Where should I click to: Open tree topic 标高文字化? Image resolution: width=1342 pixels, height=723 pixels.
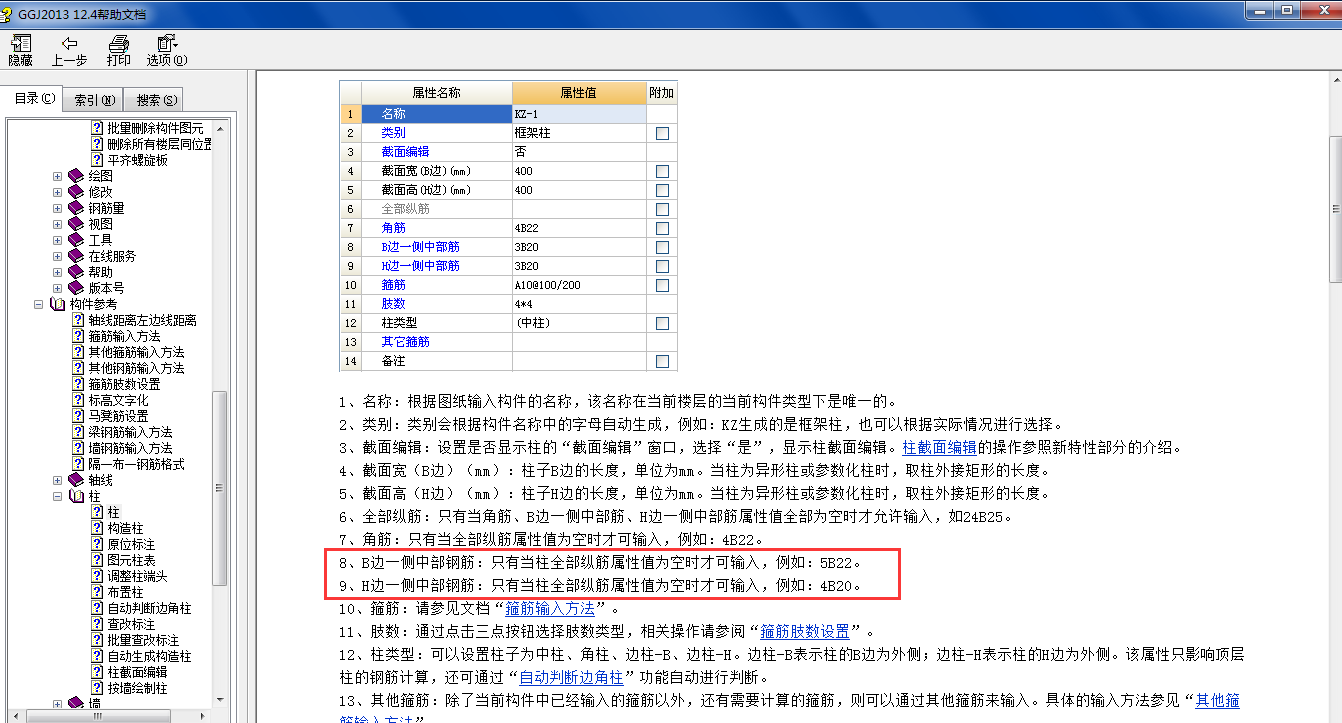click(x=118, y=400)
